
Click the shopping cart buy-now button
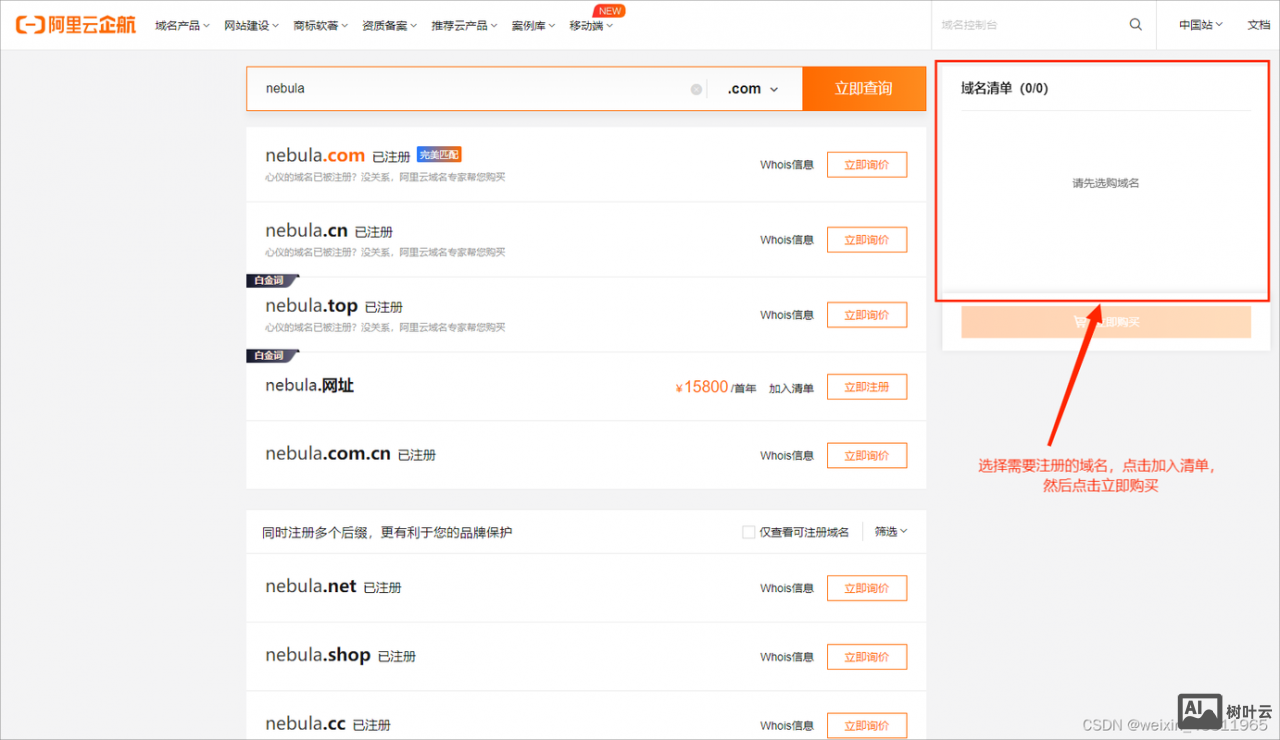pos(1105,322)
